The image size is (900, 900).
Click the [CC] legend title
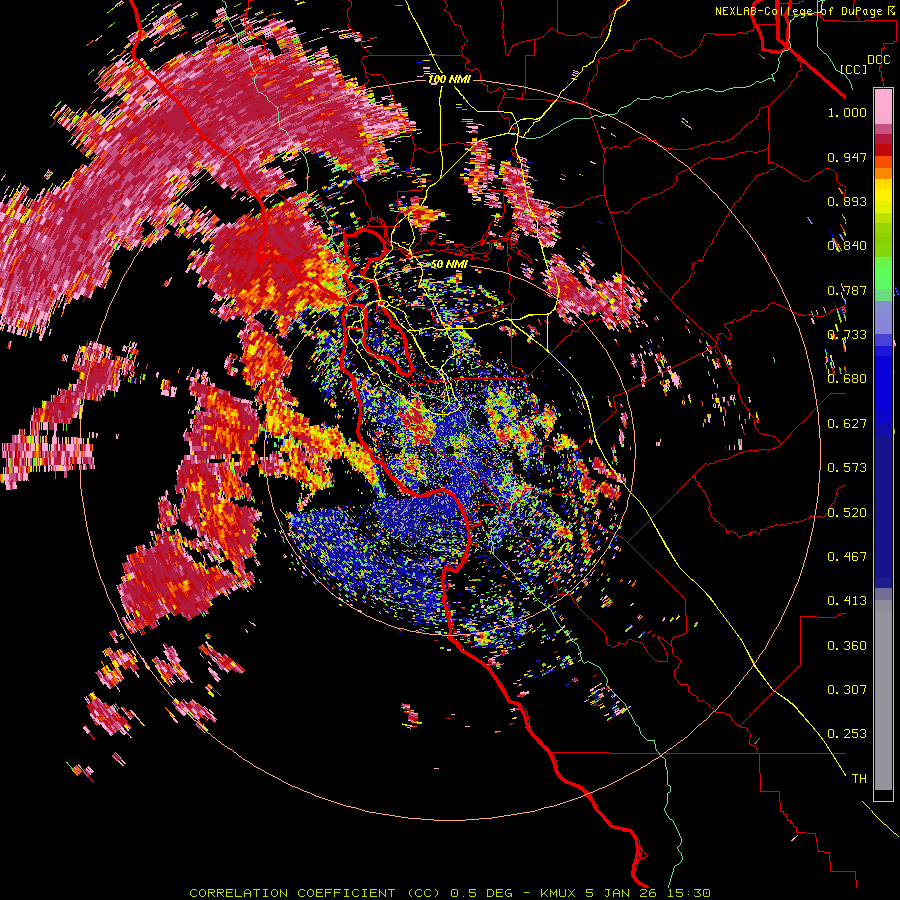pos(853,69)
